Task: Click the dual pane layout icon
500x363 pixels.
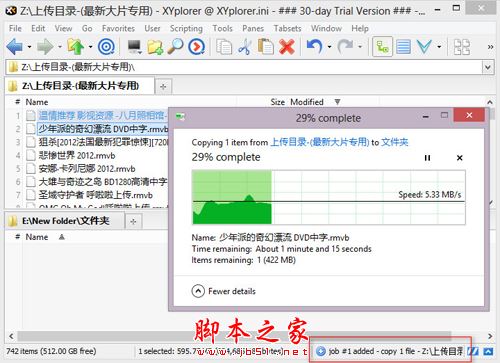Action: (462, 47)
